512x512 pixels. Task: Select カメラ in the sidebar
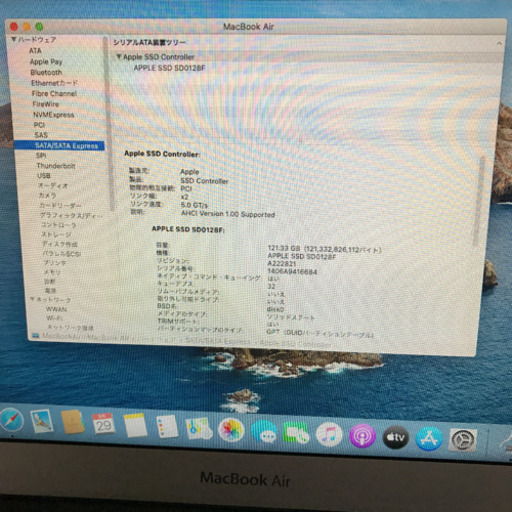tap(47, 195)
